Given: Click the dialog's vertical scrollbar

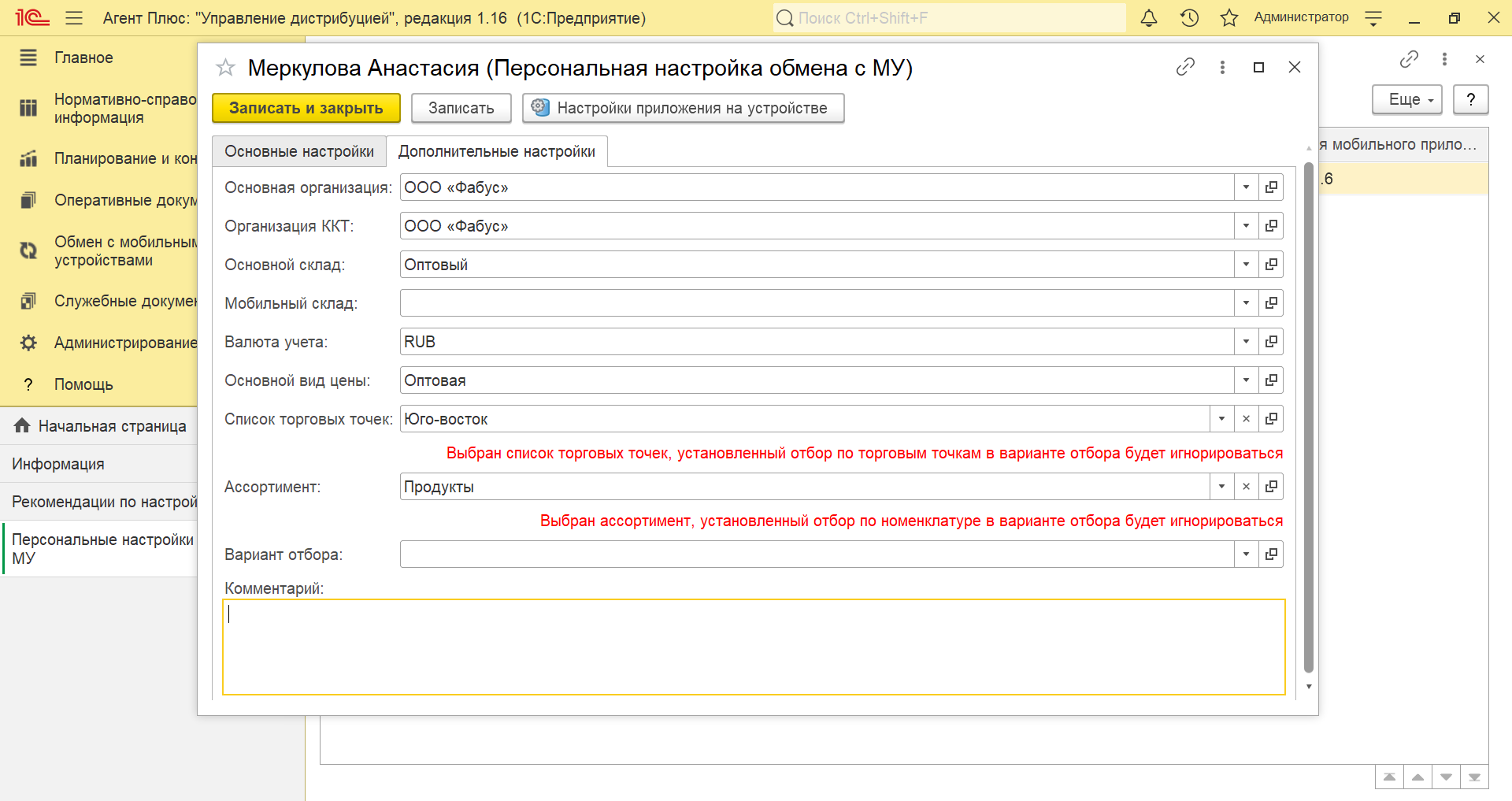Looking at the screenshot, I should coord(1309,417).
